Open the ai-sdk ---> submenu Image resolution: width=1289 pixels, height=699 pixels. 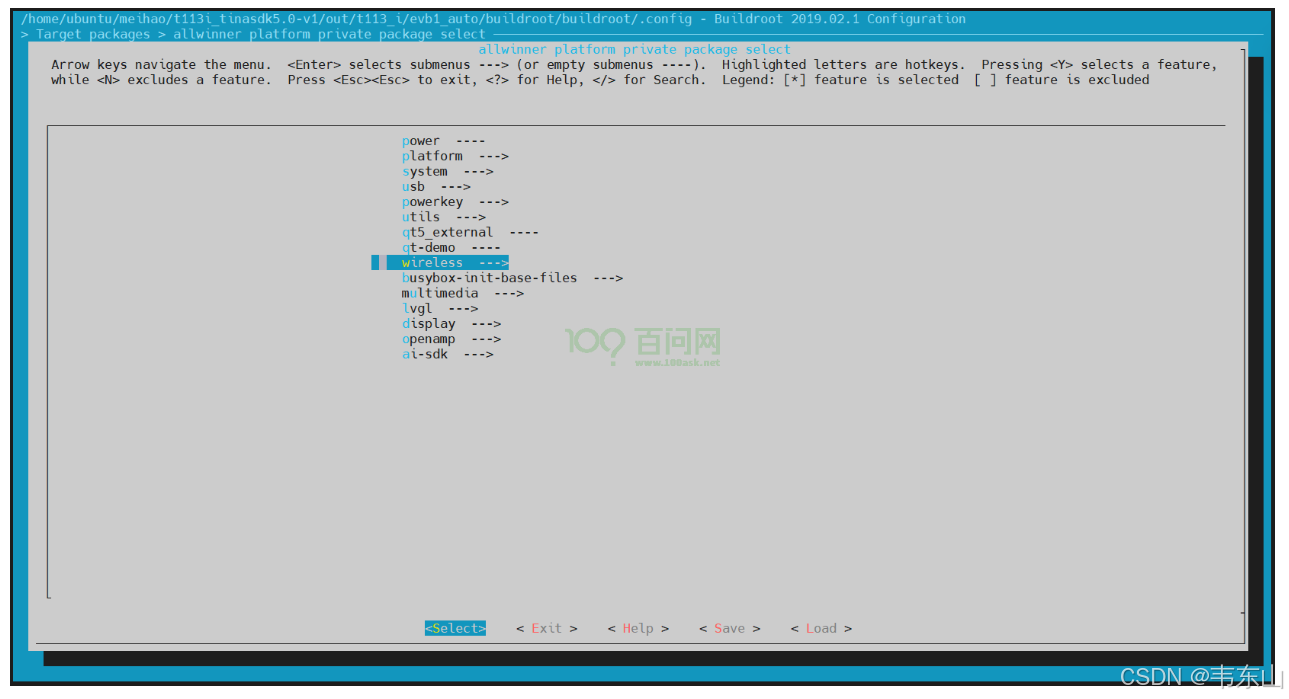447,354
